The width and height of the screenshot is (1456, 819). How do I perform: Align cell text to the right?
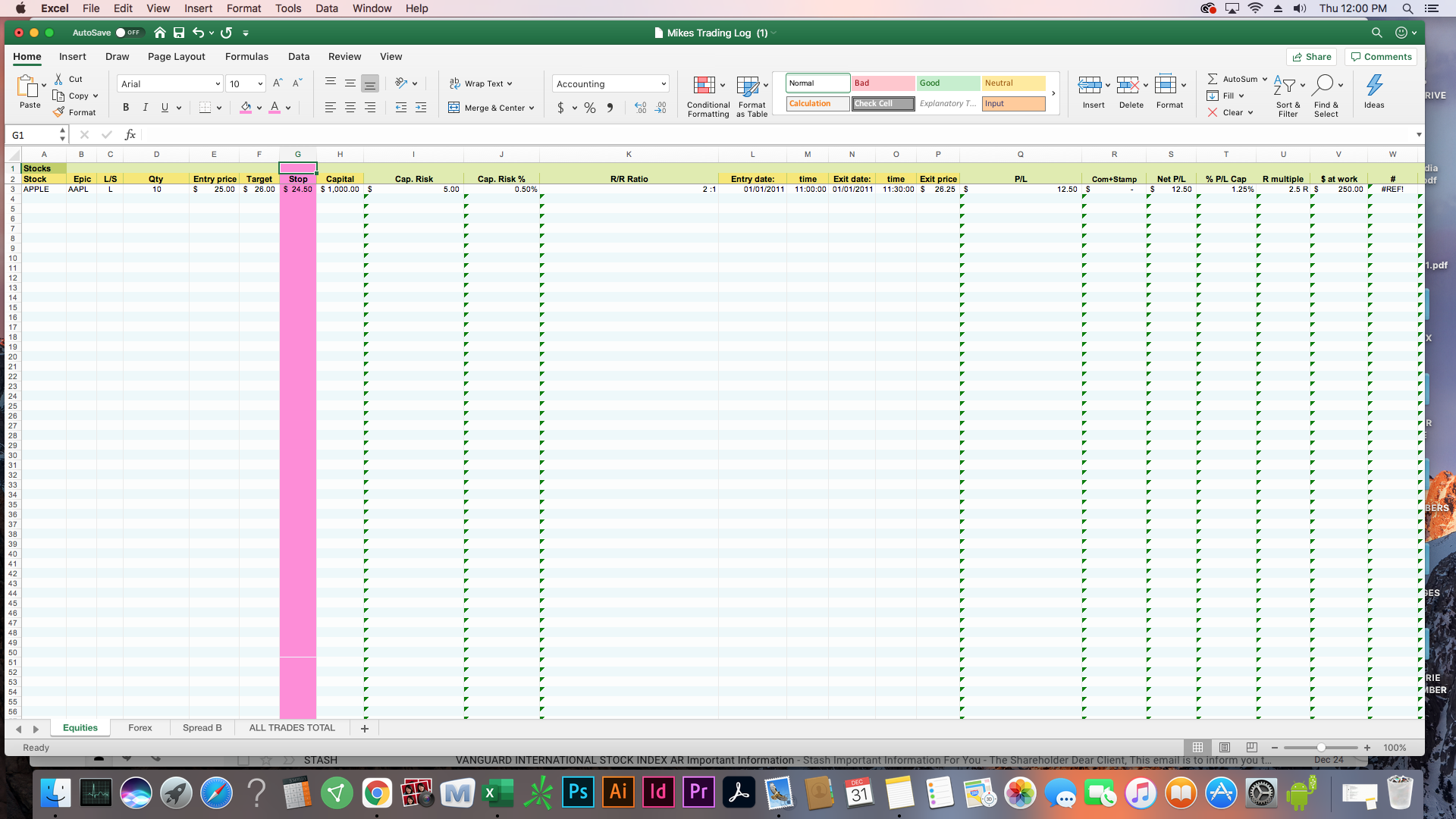(x=370, y=108)
